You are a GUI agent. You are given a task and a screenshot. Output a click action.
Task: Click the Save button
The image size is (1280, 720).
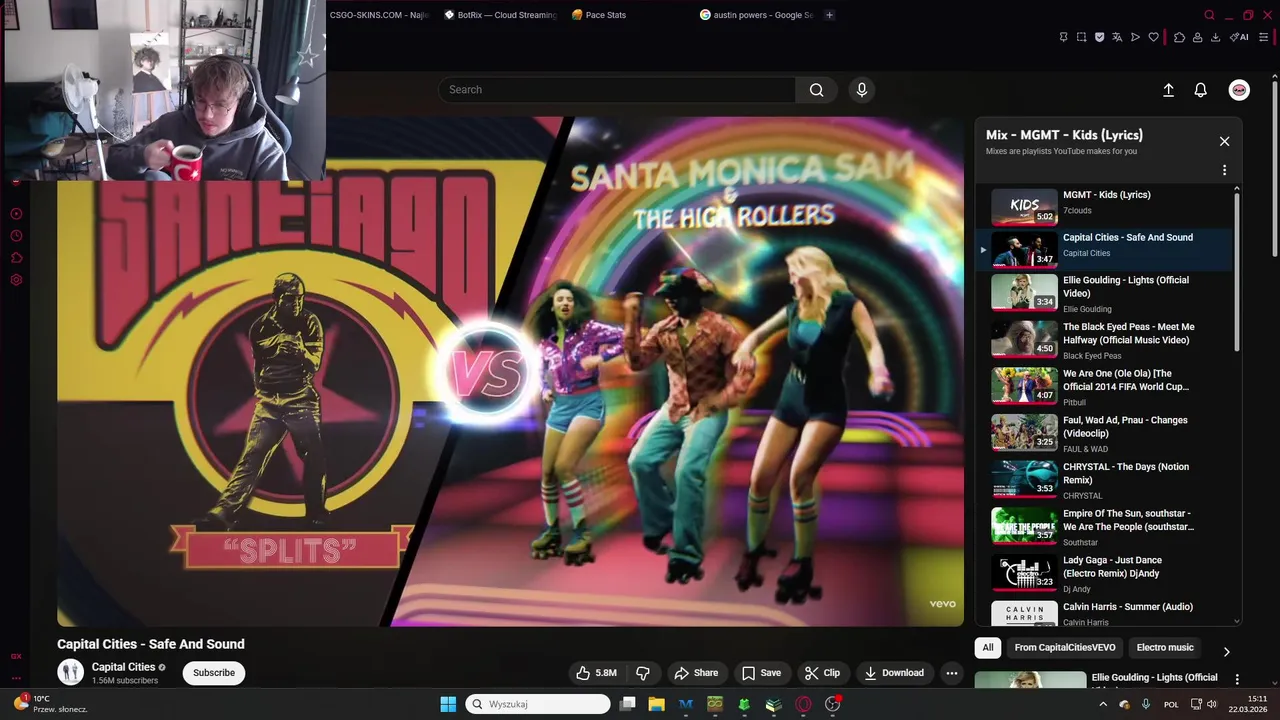(761, 673)
